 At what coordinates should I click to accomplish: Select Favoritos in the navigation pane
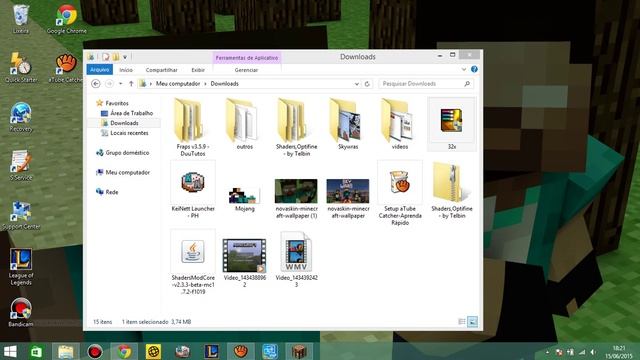click(117, 103)
